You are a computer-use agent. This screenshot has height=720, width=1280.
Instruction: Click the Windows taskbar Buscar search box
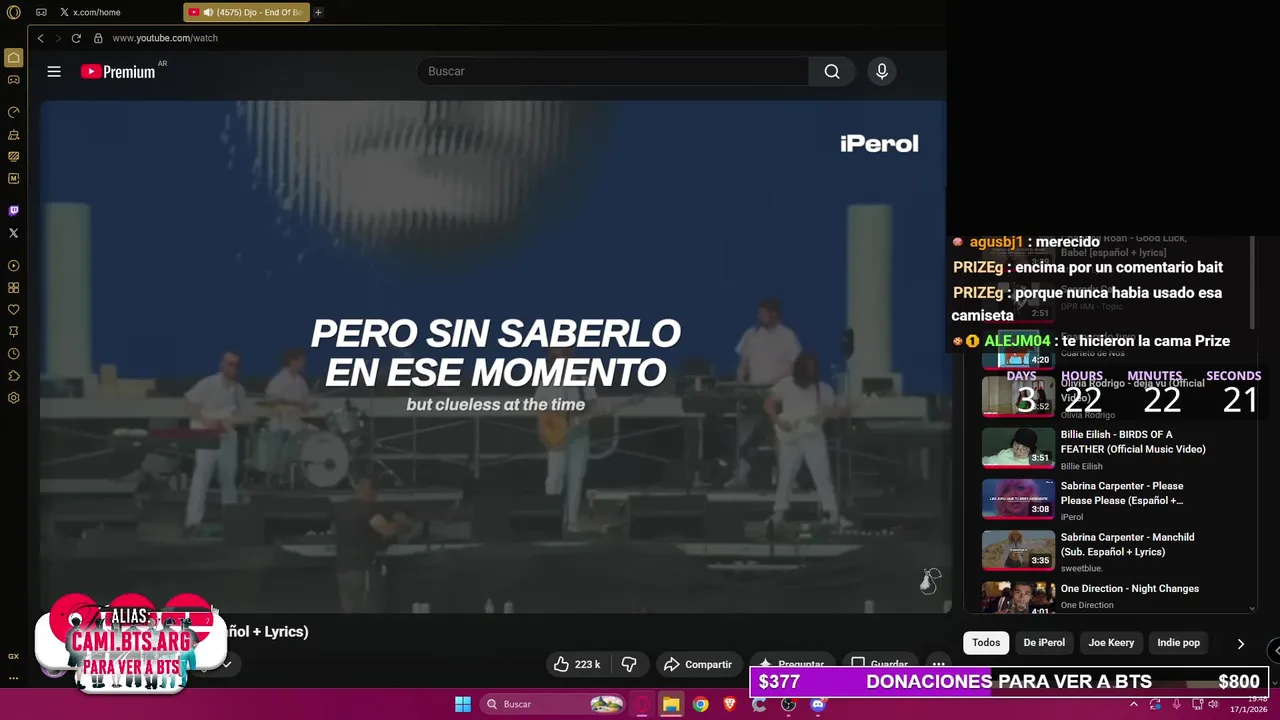coord(553,704)
